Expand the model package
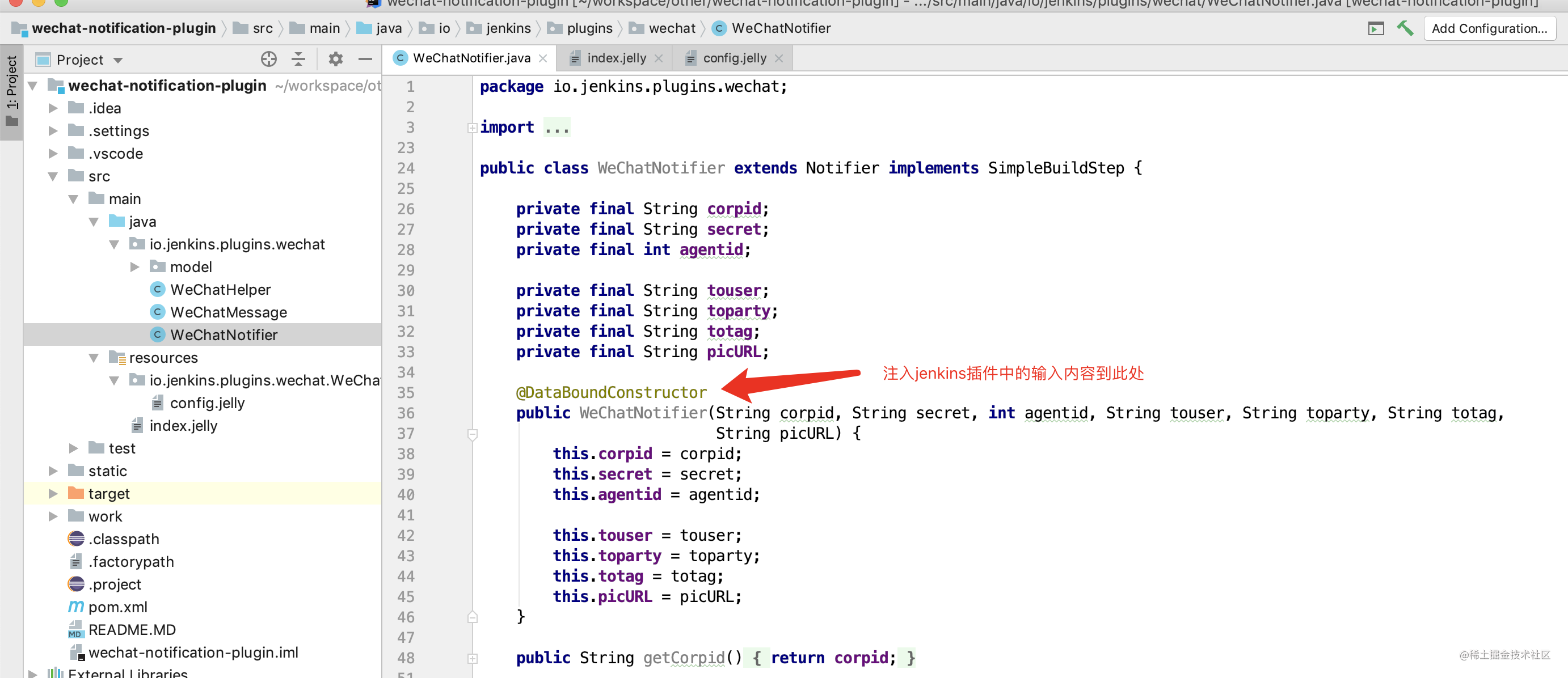 click(x=134, y=267)
